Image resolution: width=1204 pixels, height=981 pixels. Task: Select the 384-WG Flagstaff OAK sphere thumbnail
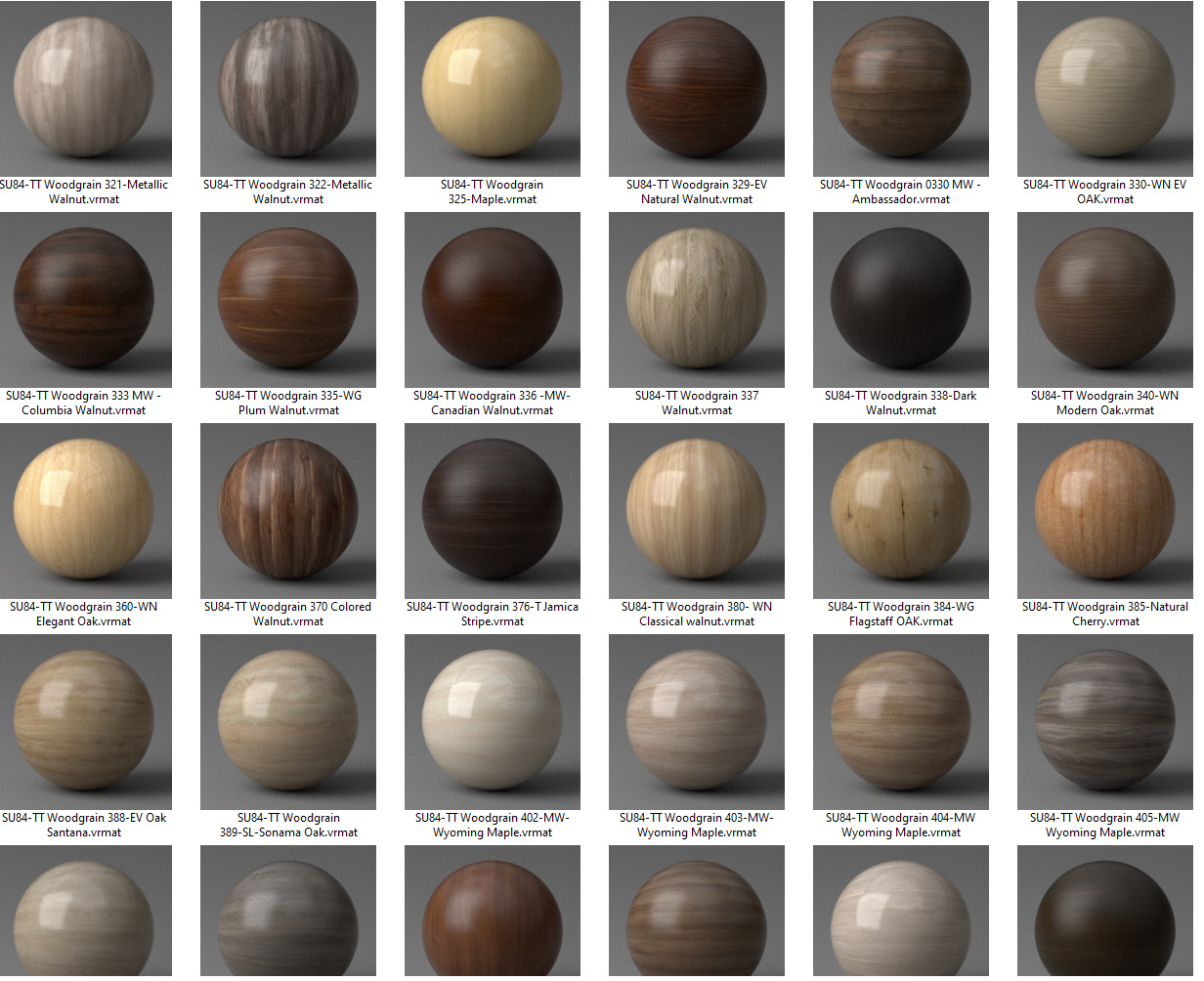[x=901, y=511]
